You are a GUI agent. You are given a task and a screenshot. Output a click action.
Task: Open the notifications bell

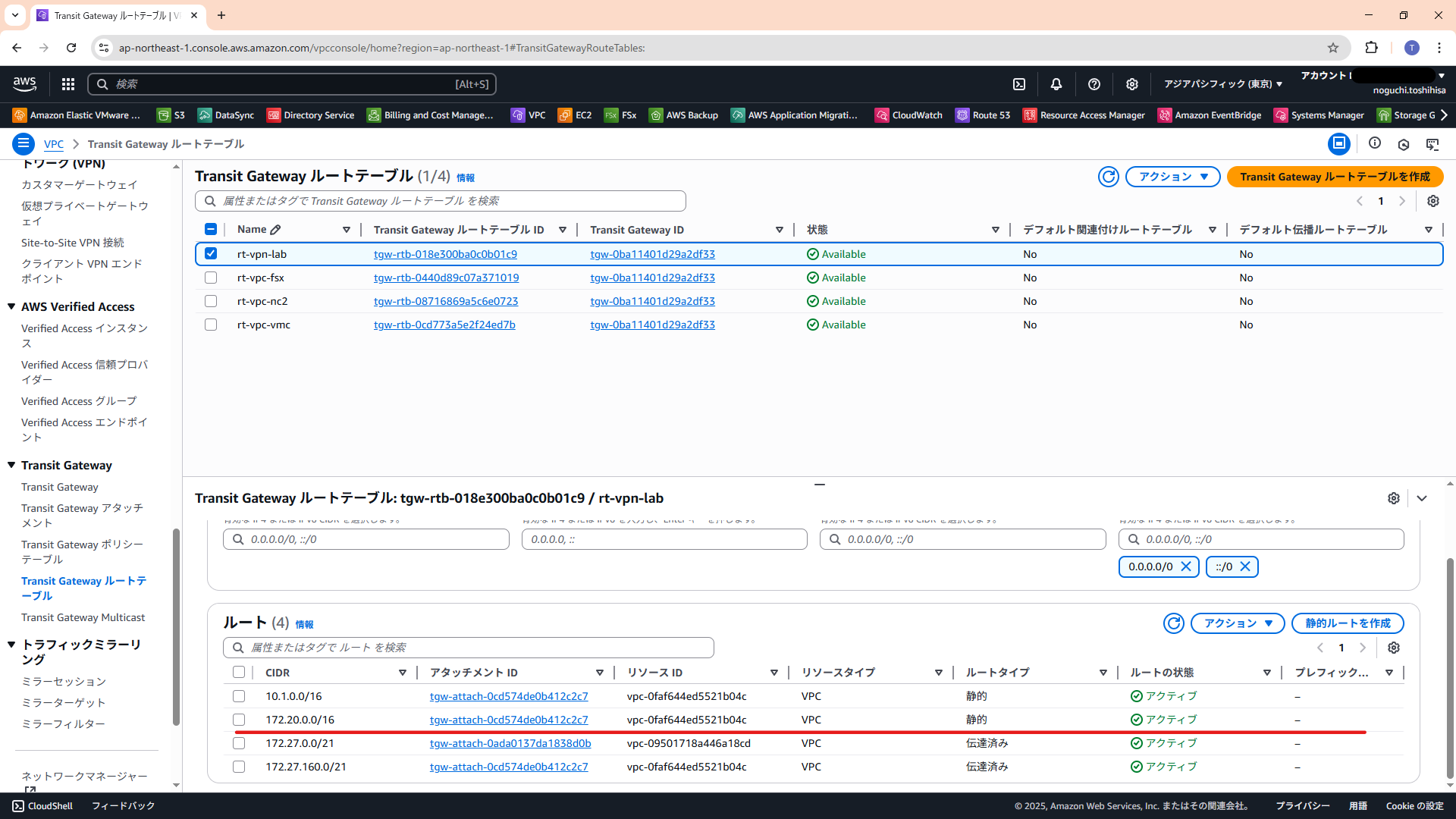pos(1056,84)
